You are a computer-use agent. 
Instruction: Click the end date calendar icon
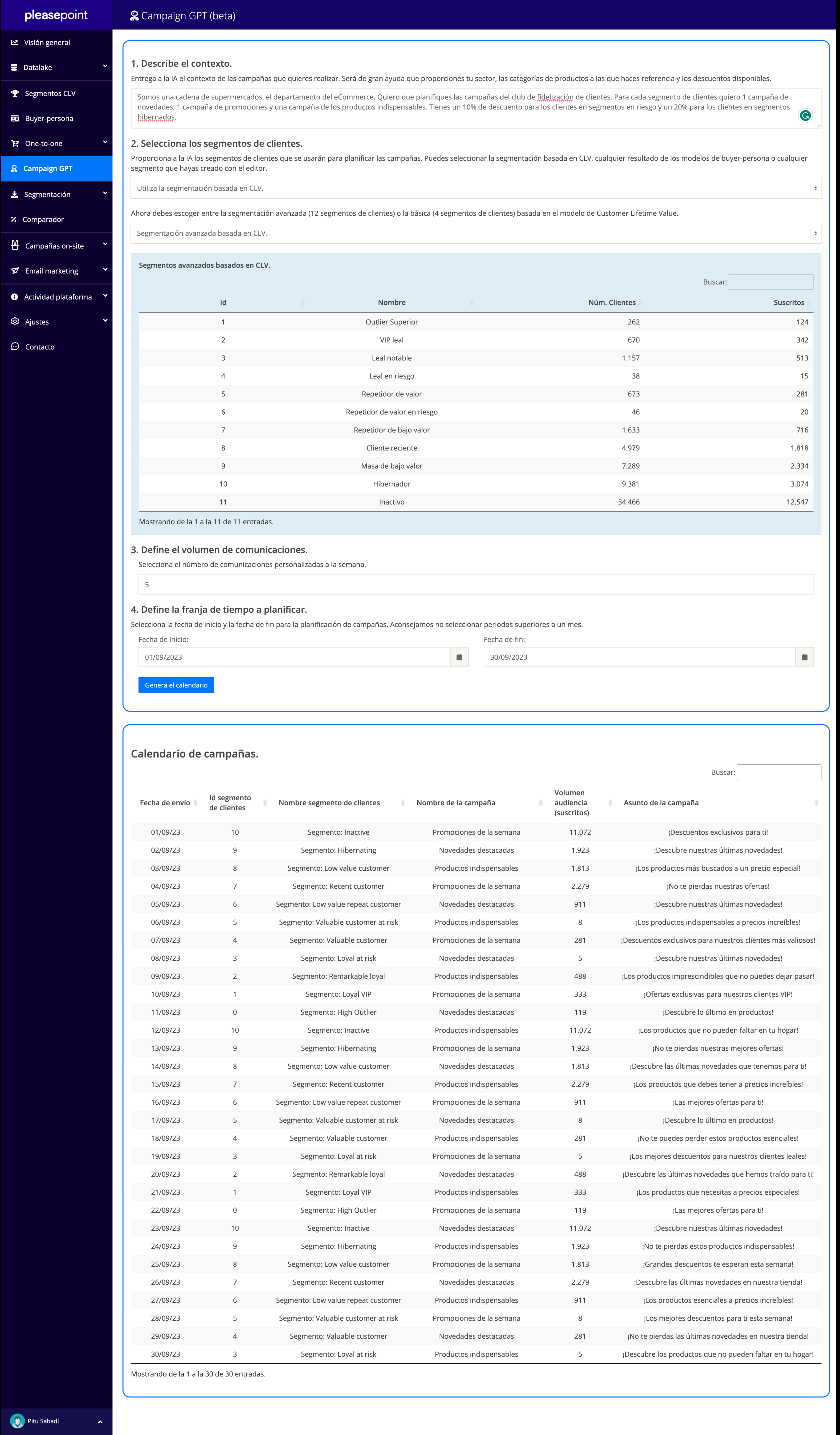804,657
